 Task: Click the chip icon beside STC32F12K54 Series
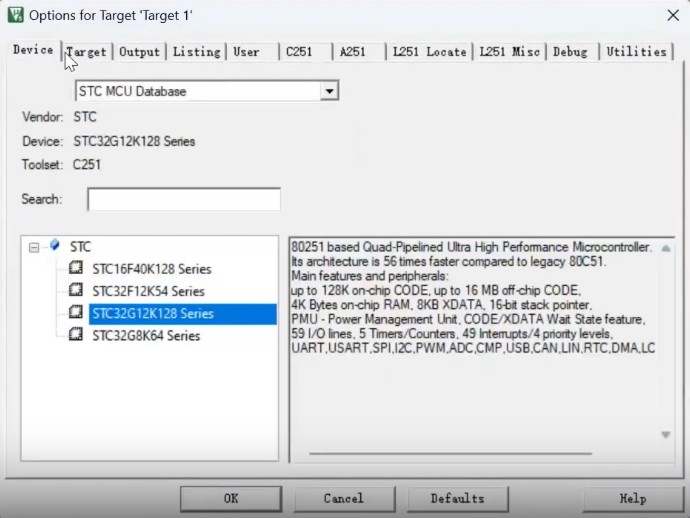tap(76, 291)
